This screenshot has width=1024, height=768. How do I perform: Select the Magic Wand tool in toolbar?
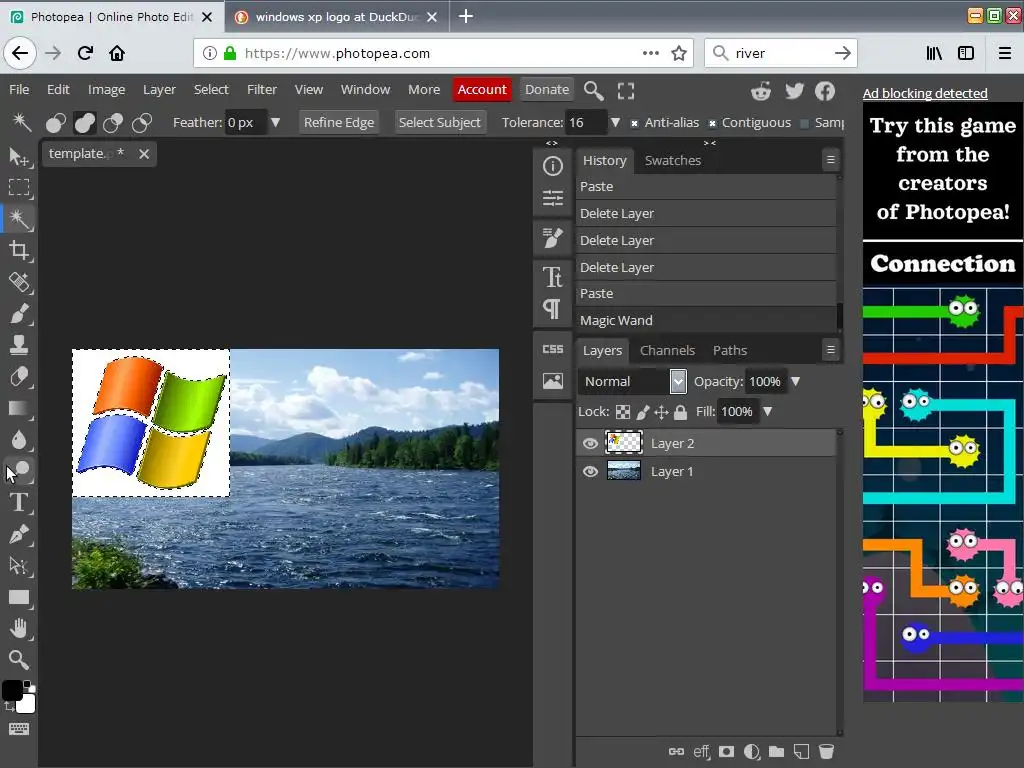(x=18, y=219)
